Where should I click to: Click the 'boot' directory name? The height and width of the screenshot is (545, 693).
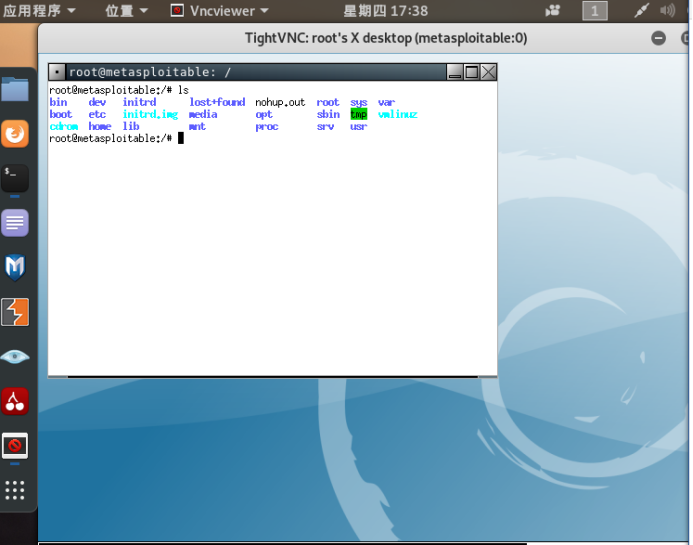pyautogui.click(x=61, y=114)
